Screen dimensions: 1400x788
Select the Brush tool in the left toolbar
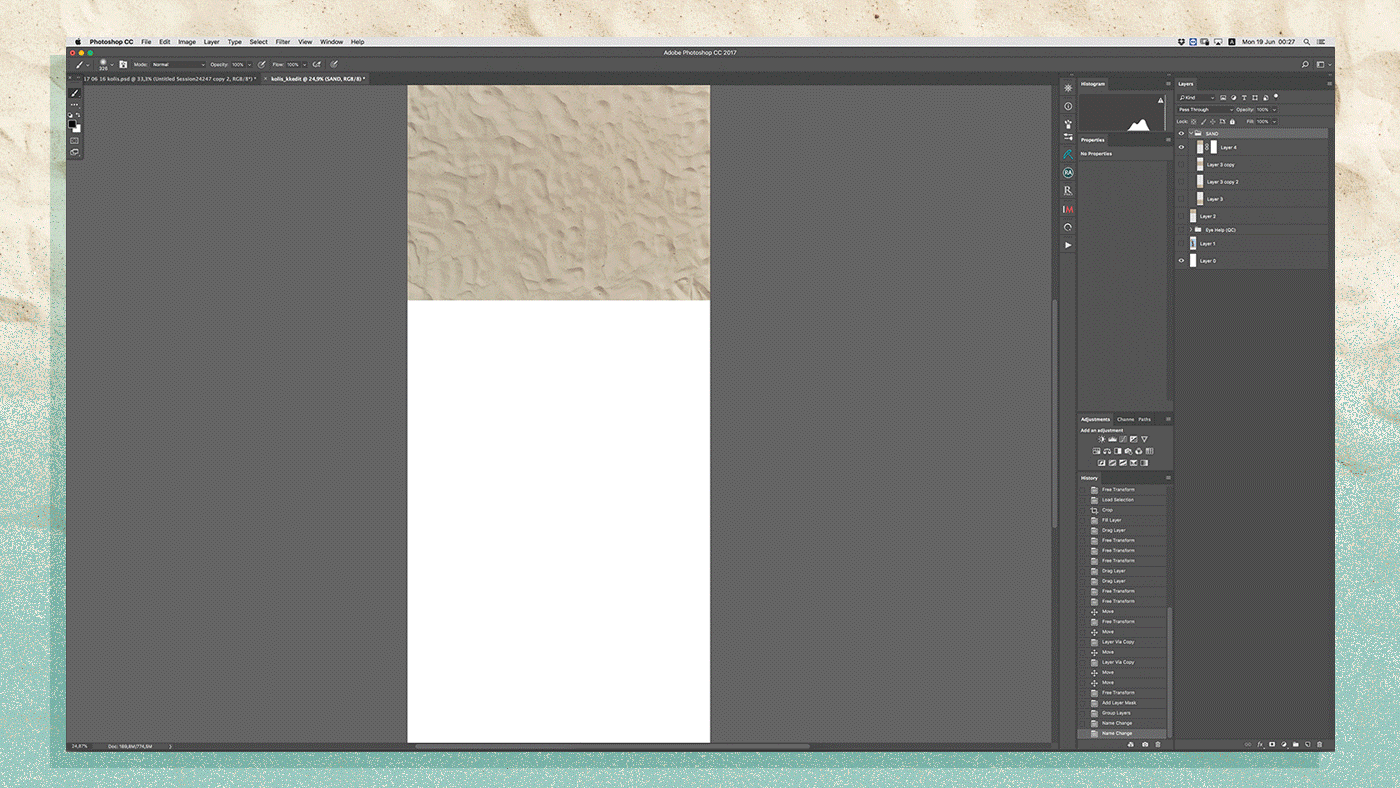[75, 93]
